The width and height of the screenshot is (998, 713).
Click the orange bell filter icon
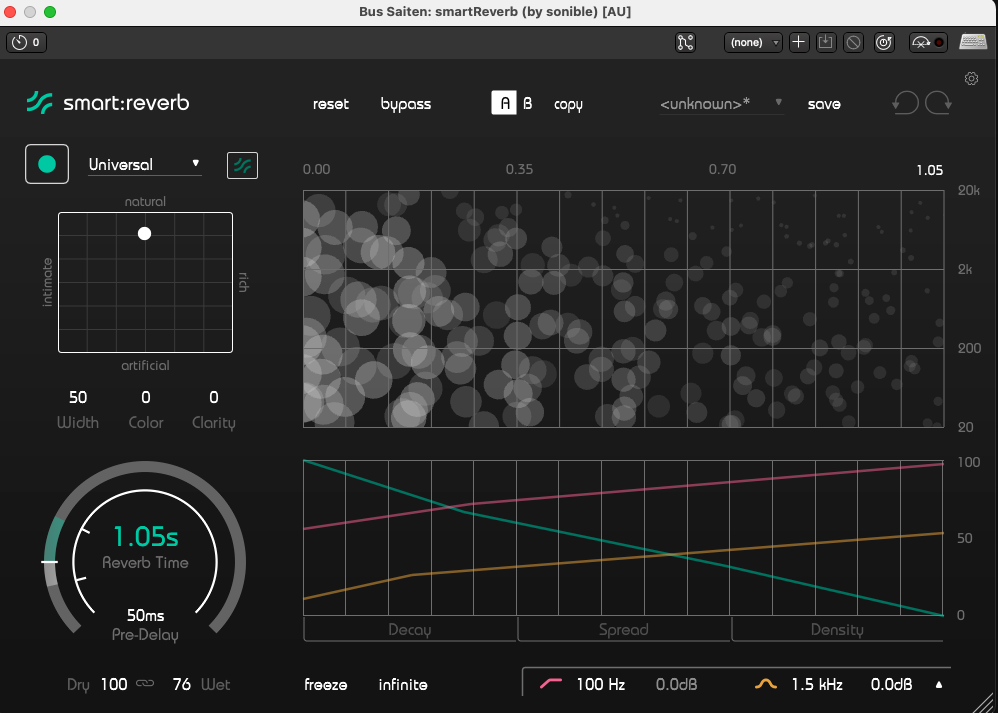pyautogui.click(x=766, y=684)
